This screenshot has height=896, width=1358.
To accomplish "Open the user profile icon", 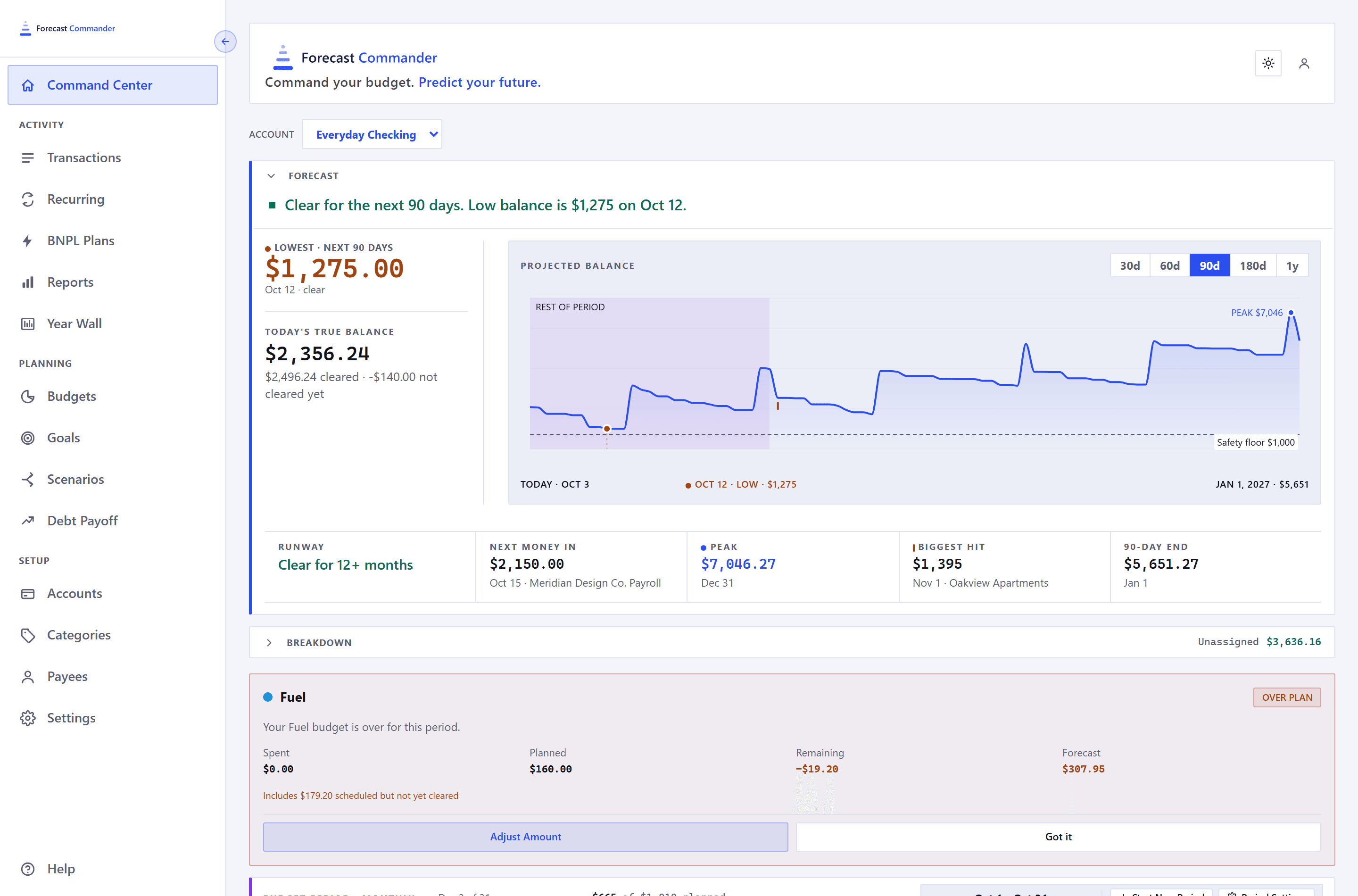I will [1304, 64].
